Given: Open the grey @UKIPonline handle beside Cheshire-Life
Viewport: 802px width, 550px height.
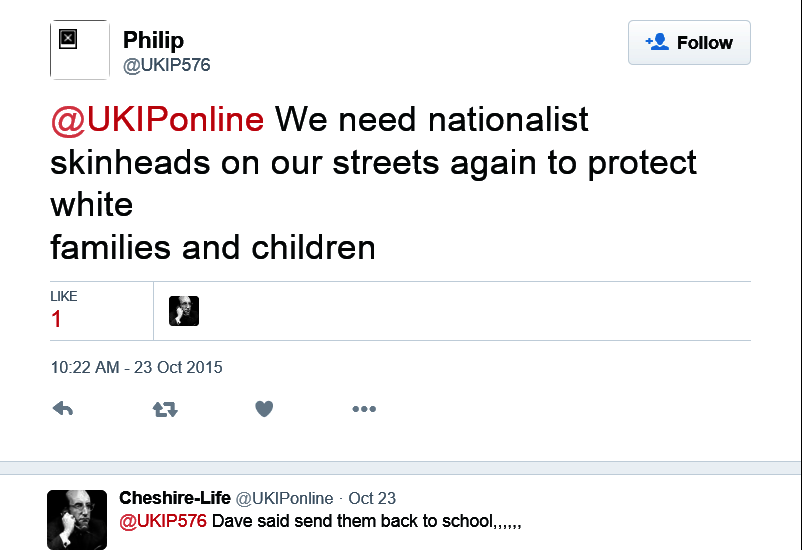Looking at the screenshot, I should click(x=284, y=498).
